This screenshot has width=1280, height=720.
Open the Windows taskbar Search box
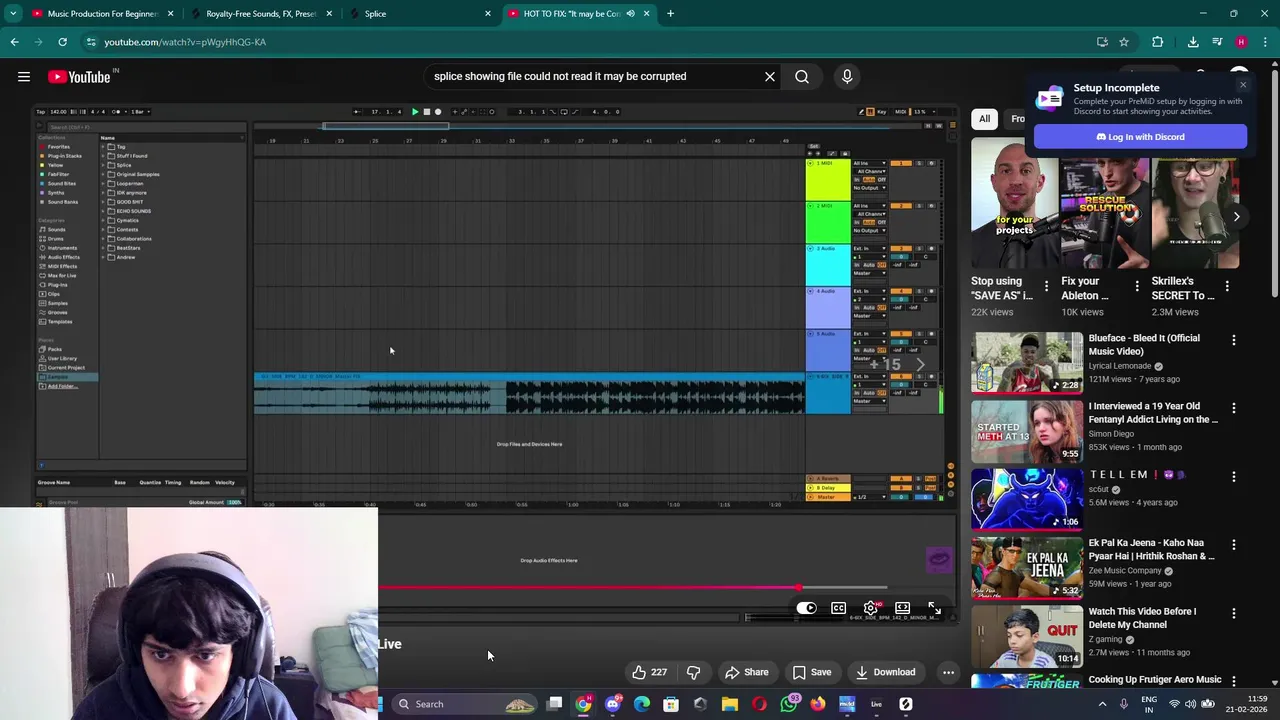coord(464,704)
